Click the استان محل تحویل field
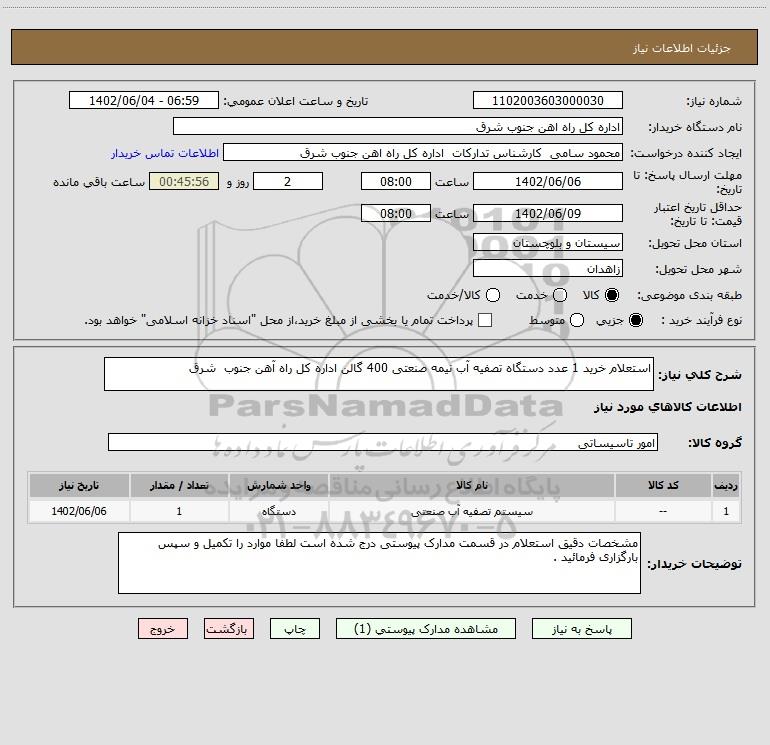The image size is (770, 745). pos(548,243)
